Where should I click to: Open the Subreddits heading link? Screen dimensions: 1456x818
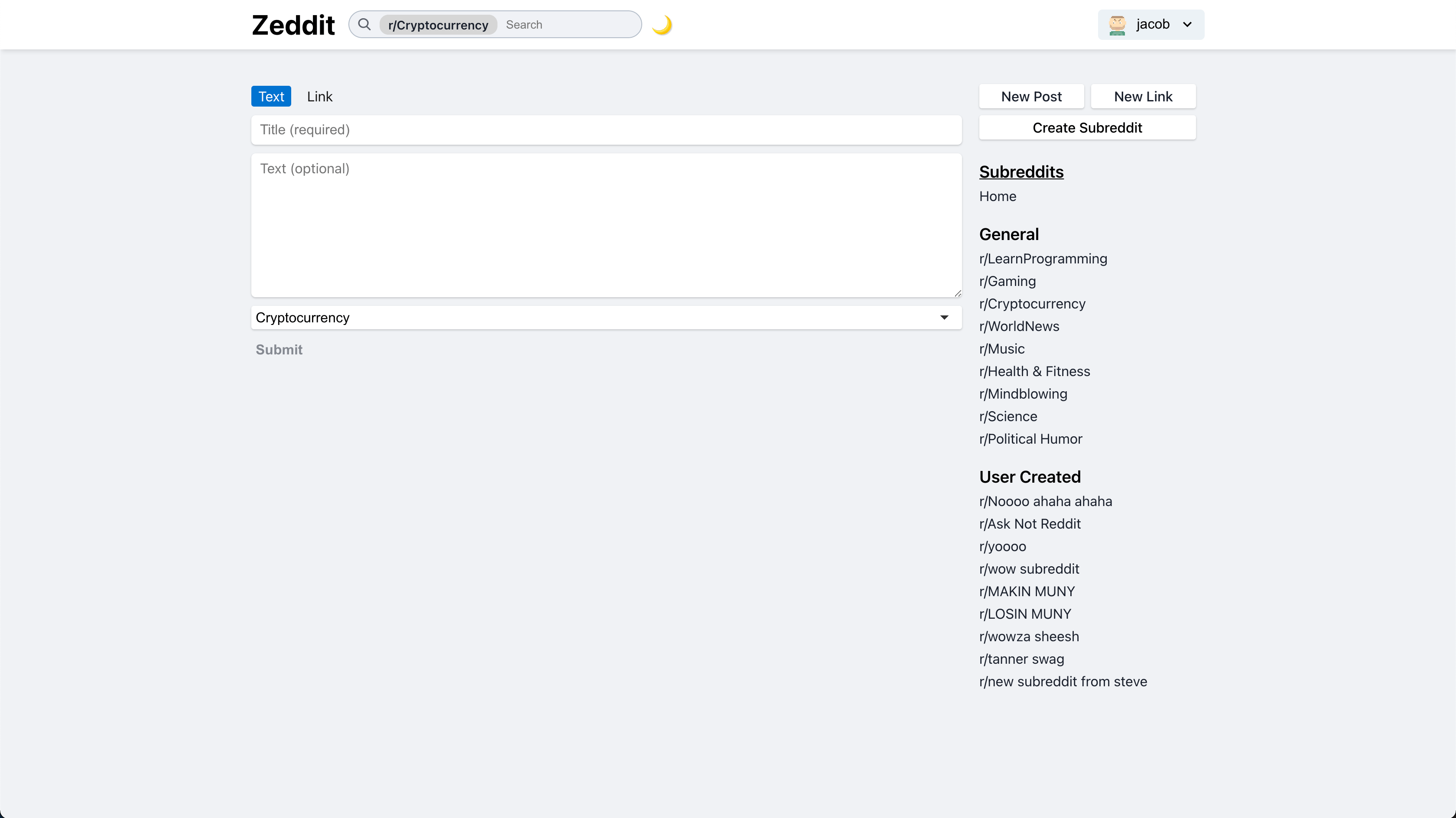(1021, 172)
